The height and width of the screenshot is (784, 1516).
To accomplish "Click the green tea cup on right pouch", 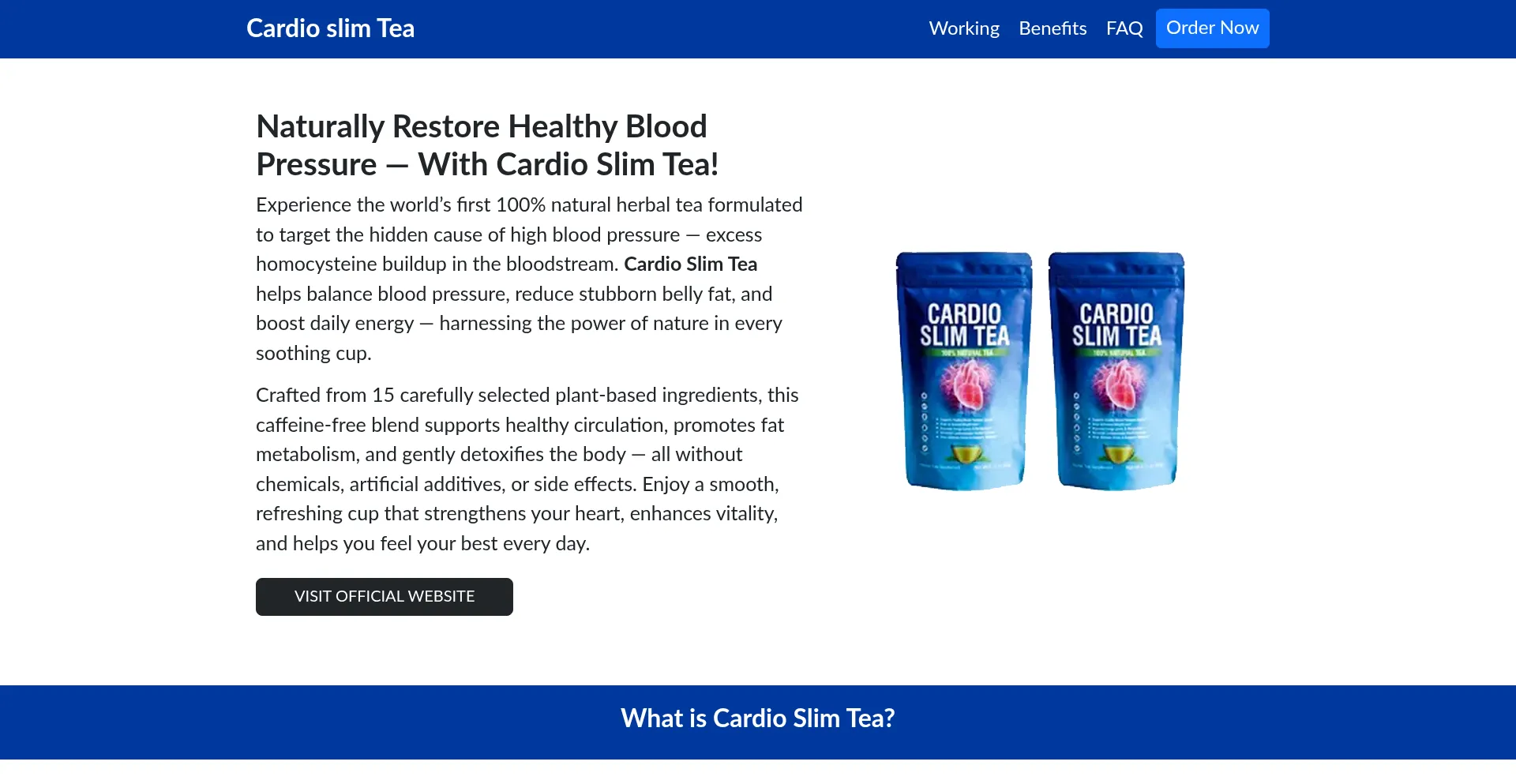I will tap(1117, 455).
